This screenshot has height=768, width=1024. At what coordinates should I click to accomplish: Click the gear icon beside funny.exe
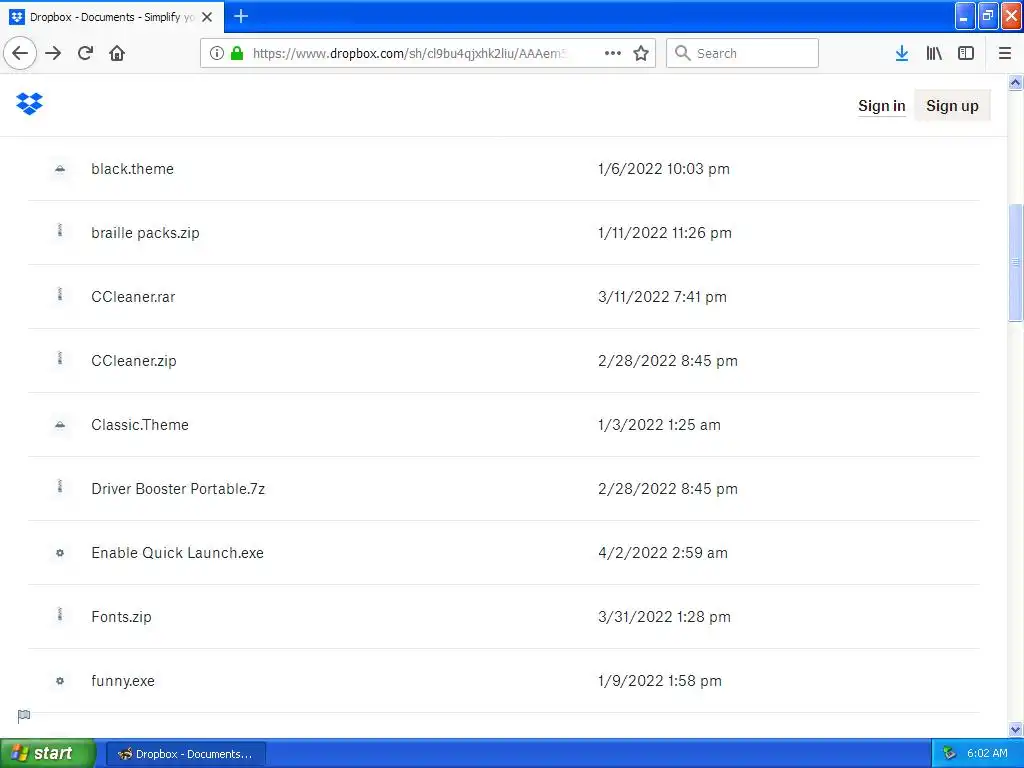pyautogui.click(x=60, y=681)
